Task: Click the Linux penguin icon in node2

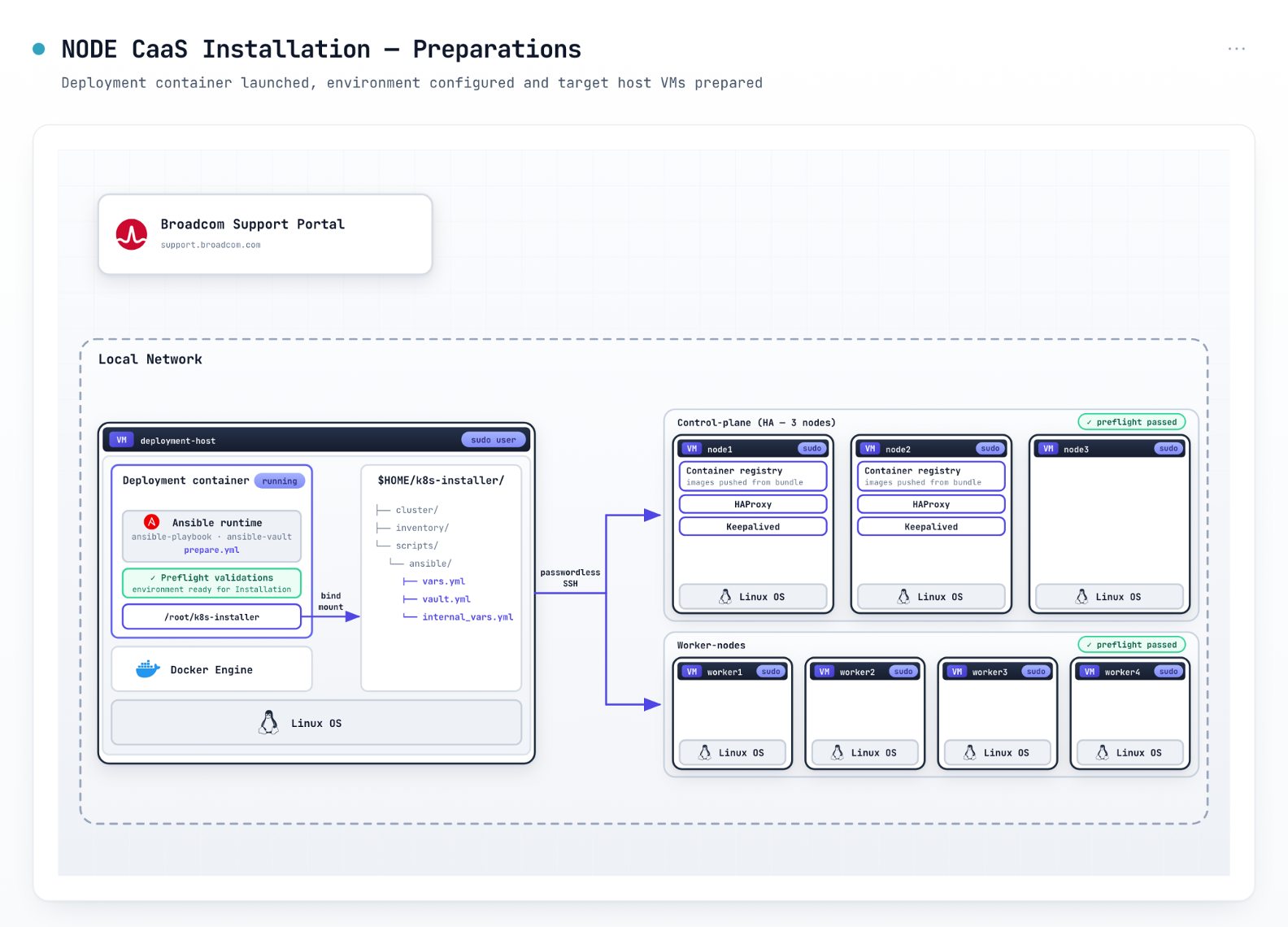Action: click(x=903, y=597)
